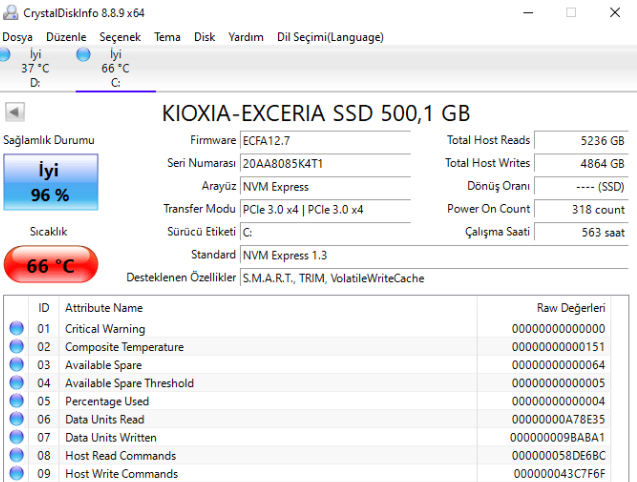Click the Data Units Written status orb
This screenshot has width=637, height=482.
[x=16, y=437]
